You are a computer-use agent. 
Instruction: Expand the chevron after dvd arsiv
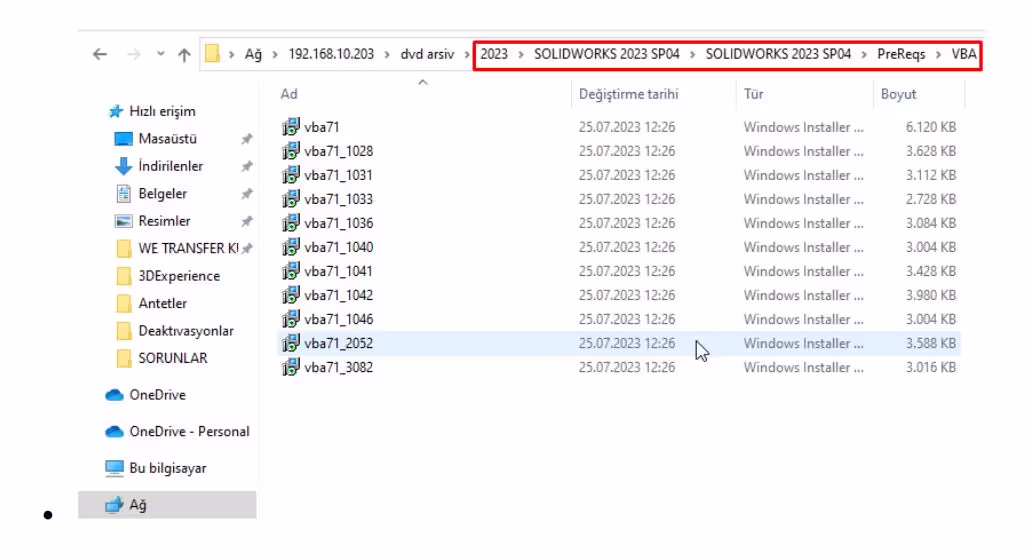click(467, 55)
